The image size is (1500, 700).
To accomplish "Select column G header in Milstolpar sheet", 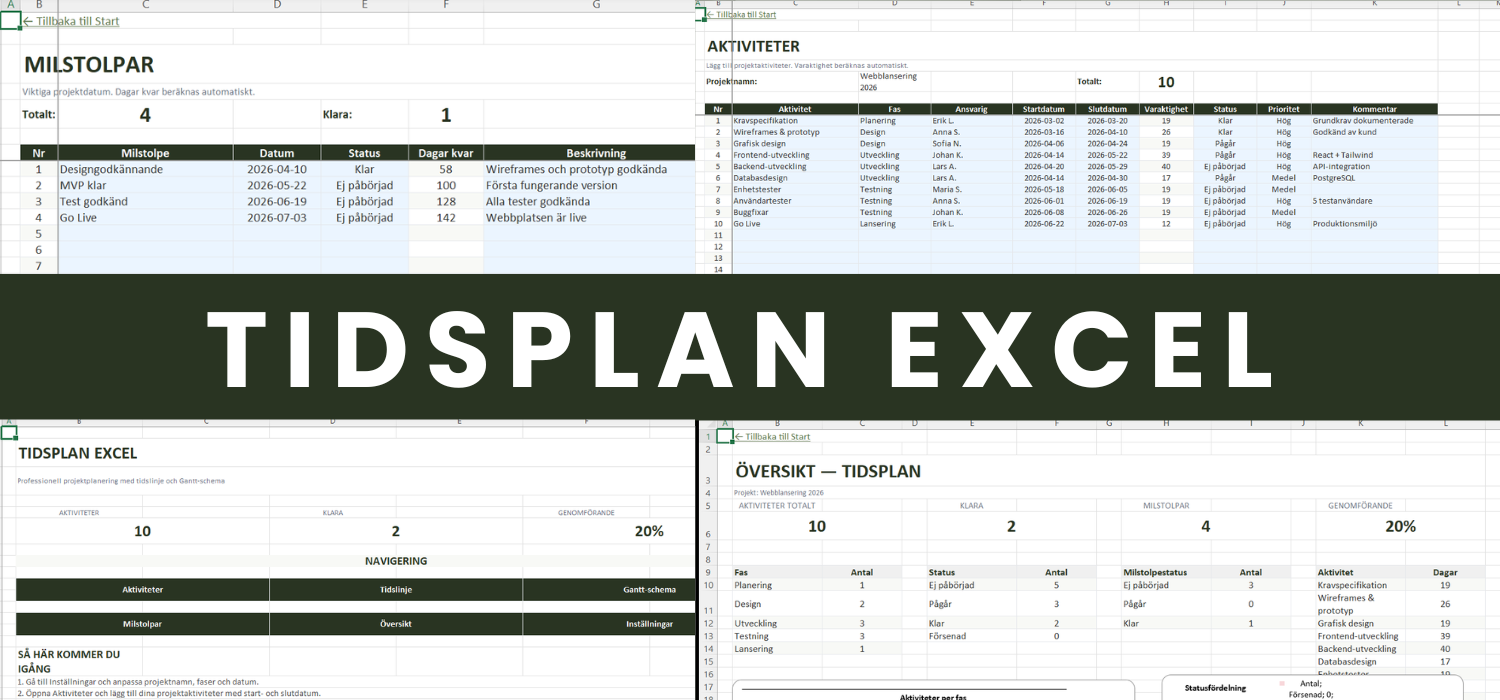I will pyautogui.click(x=596, y=5).
